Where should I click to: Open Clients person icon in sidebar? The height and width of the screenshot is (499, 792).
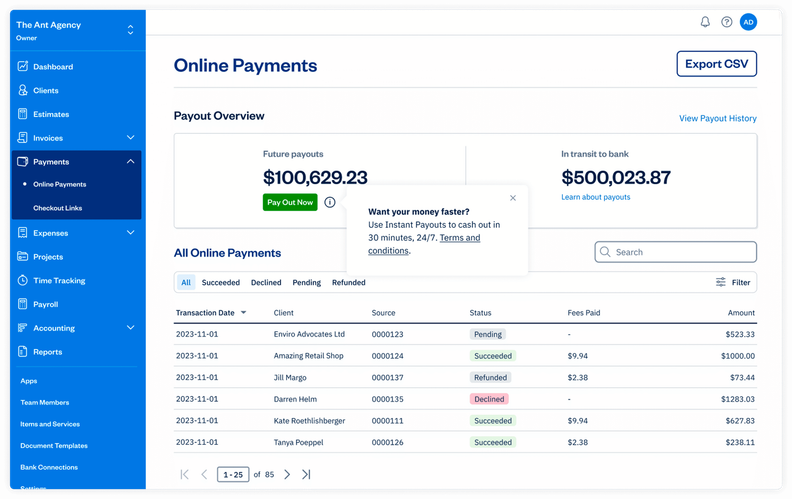(22, 90)
